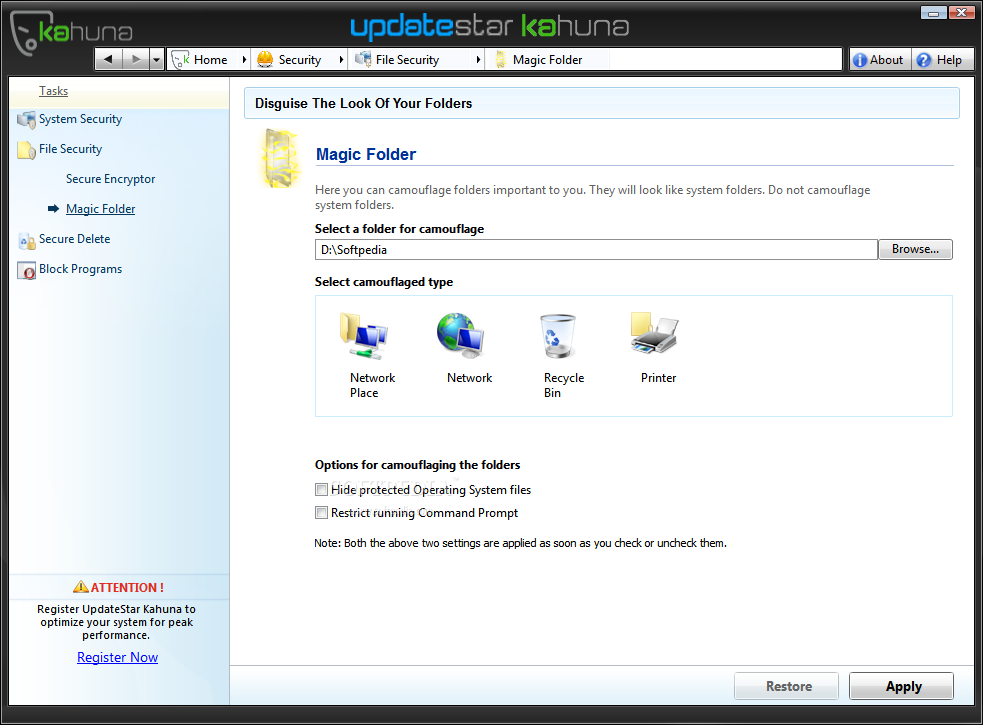Click the File Security breadcrumb icon
Screen dimensions: 983x725
[363, 60]
